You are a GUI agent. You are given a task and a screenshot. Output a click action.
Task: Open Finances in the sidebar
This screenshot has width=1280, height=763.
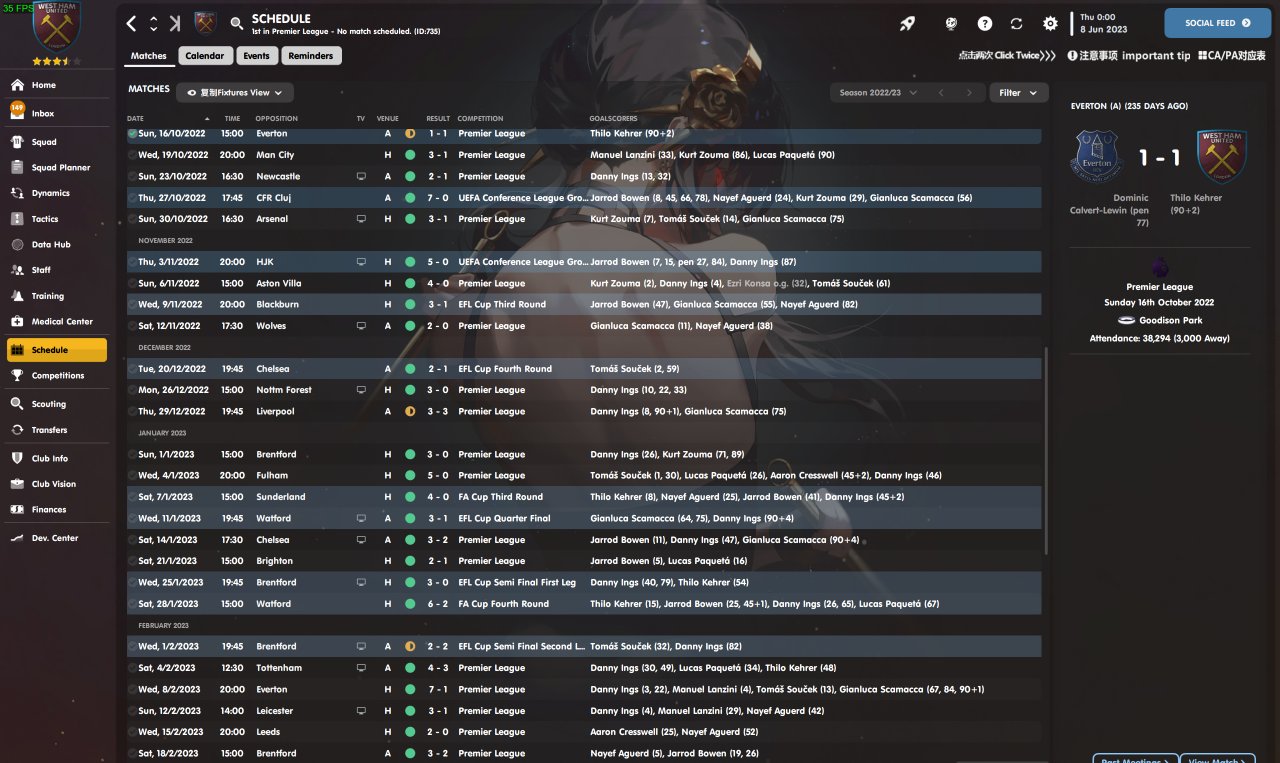click(x=59, y=510)
